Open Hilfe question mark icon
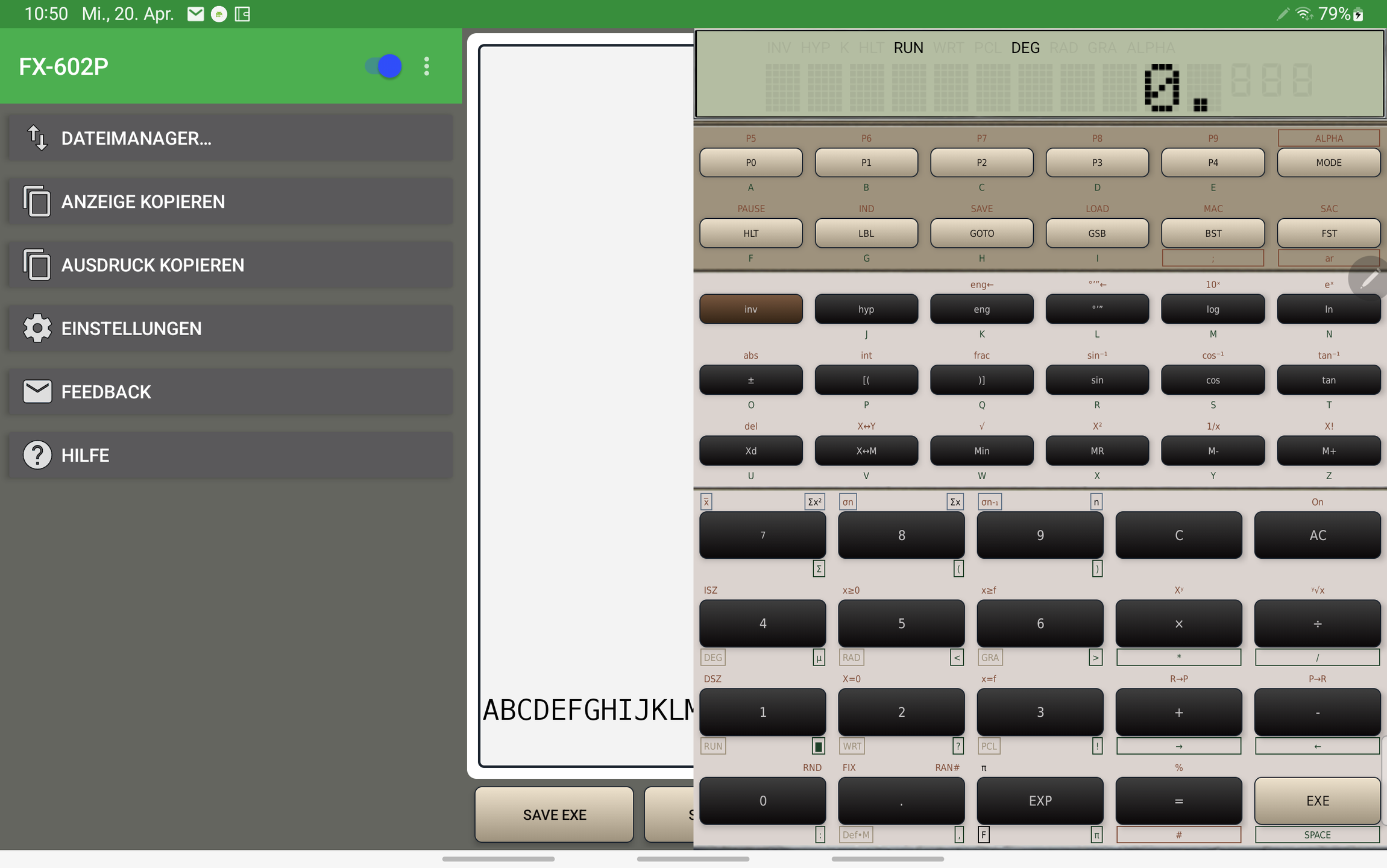Screen dimensions: 1387x868 [x=37, y=455]
